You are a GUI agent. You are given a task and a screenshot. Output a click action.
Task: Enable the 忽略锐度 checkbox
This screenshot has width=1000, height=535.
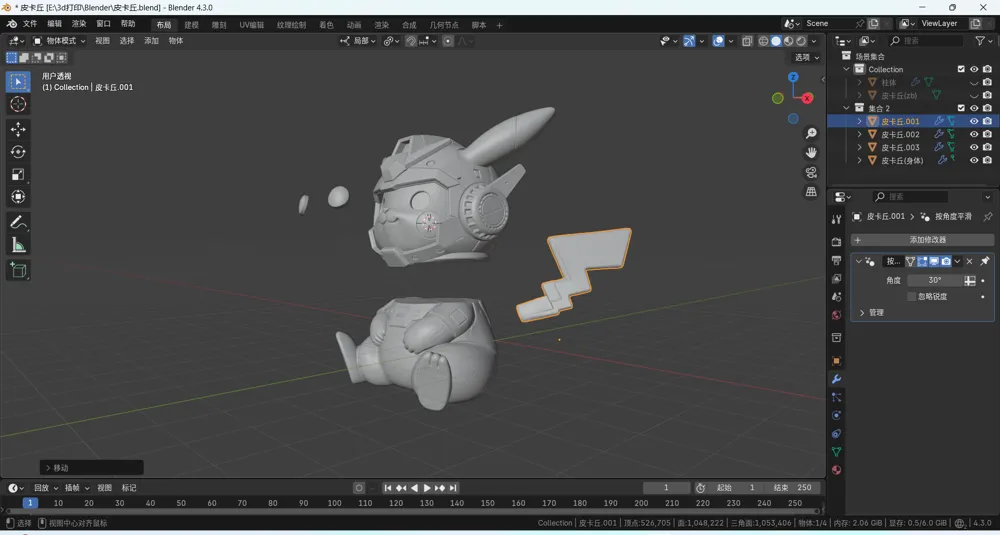click(911, 297)
